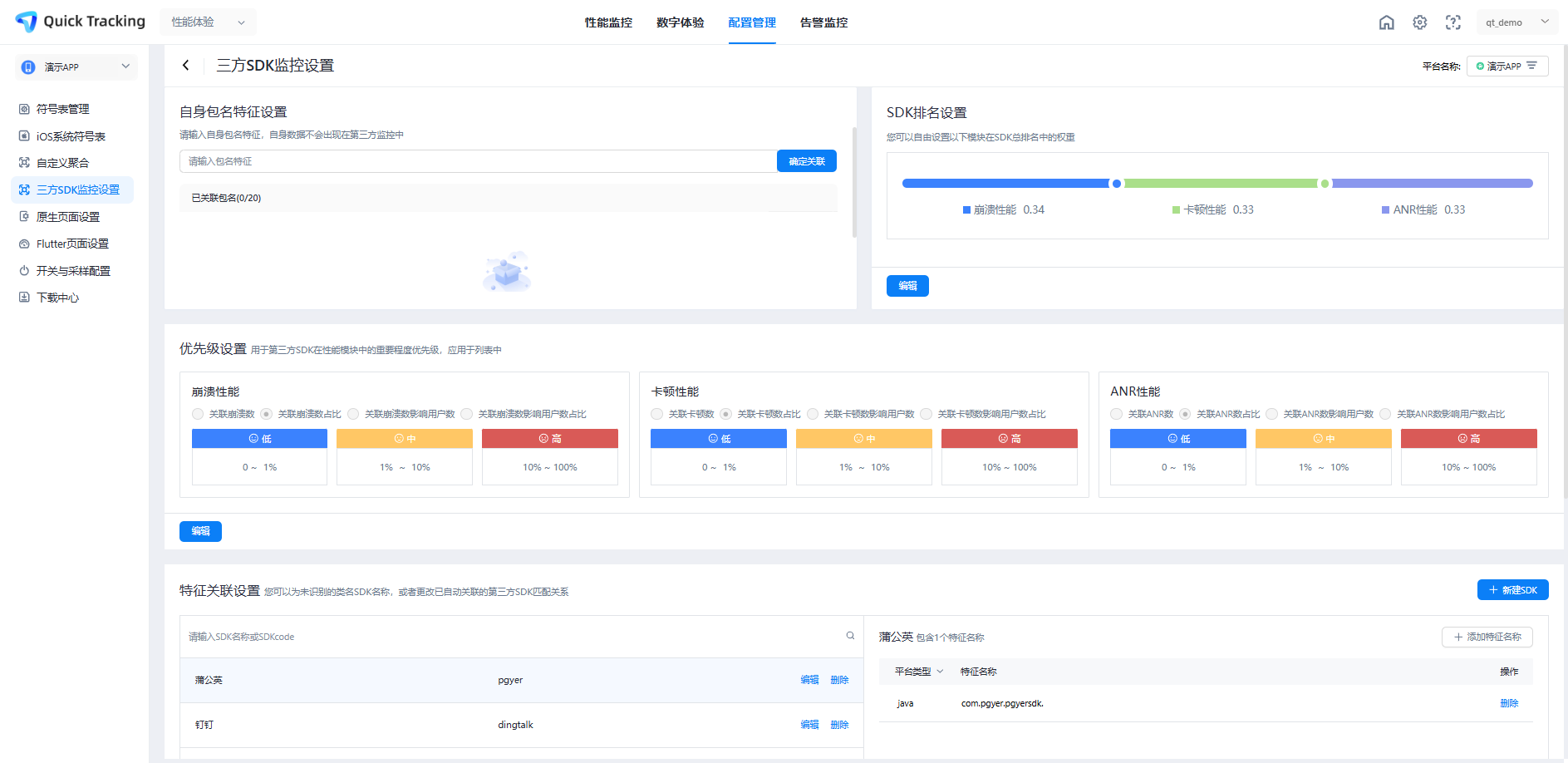Click the purple ANR性能 weight bar segment

[x=1433, y=184]
